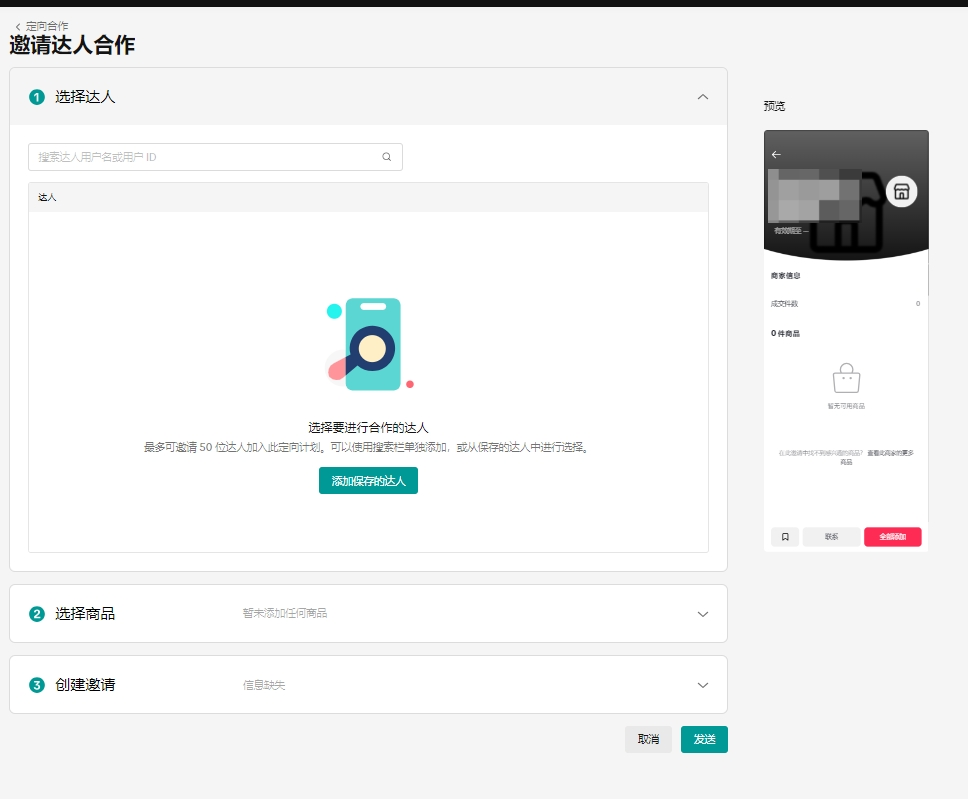Click the 达人 column header

47,197
